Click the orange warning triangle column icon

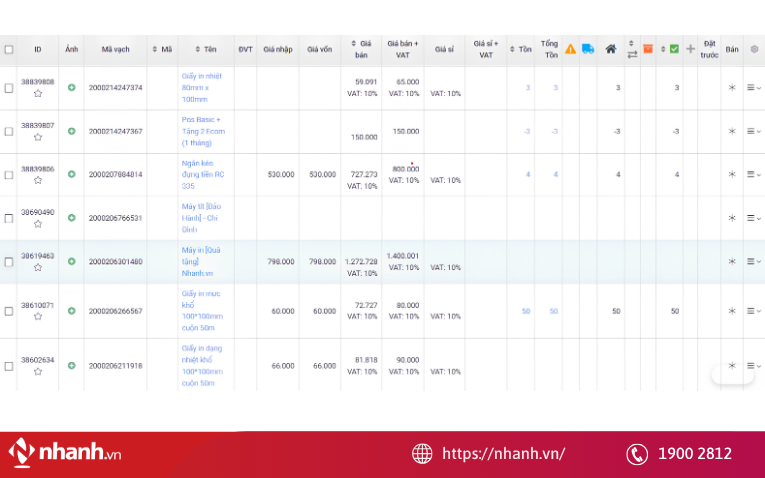tap(570, 49)
